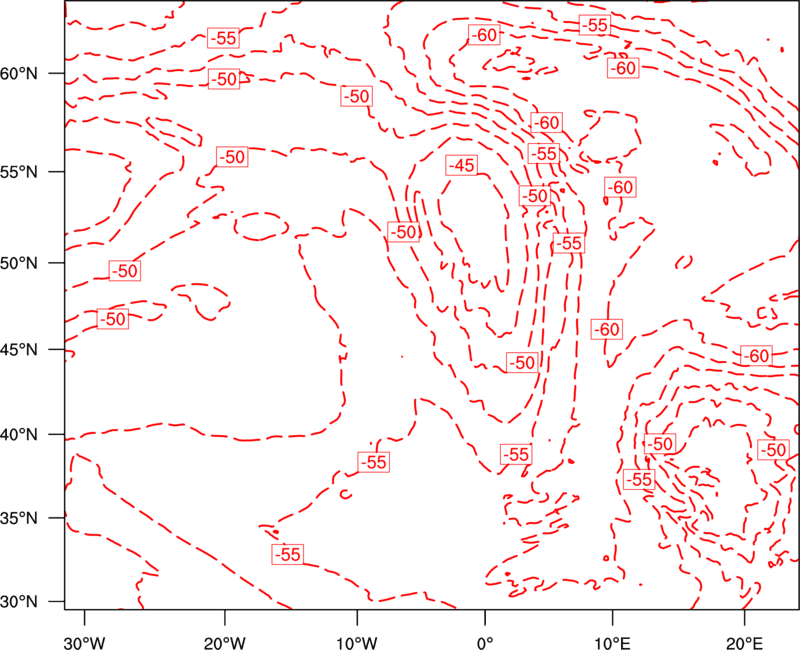Click the 20°W longitude axis label
The height and width of the screenshot is (650, 800).
(224, 642)
